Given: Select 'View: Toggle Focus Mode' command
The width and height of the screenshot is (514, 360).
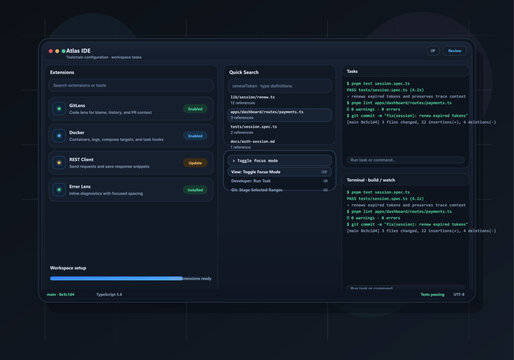Looking at the screenshot, I should coord(280,172).
